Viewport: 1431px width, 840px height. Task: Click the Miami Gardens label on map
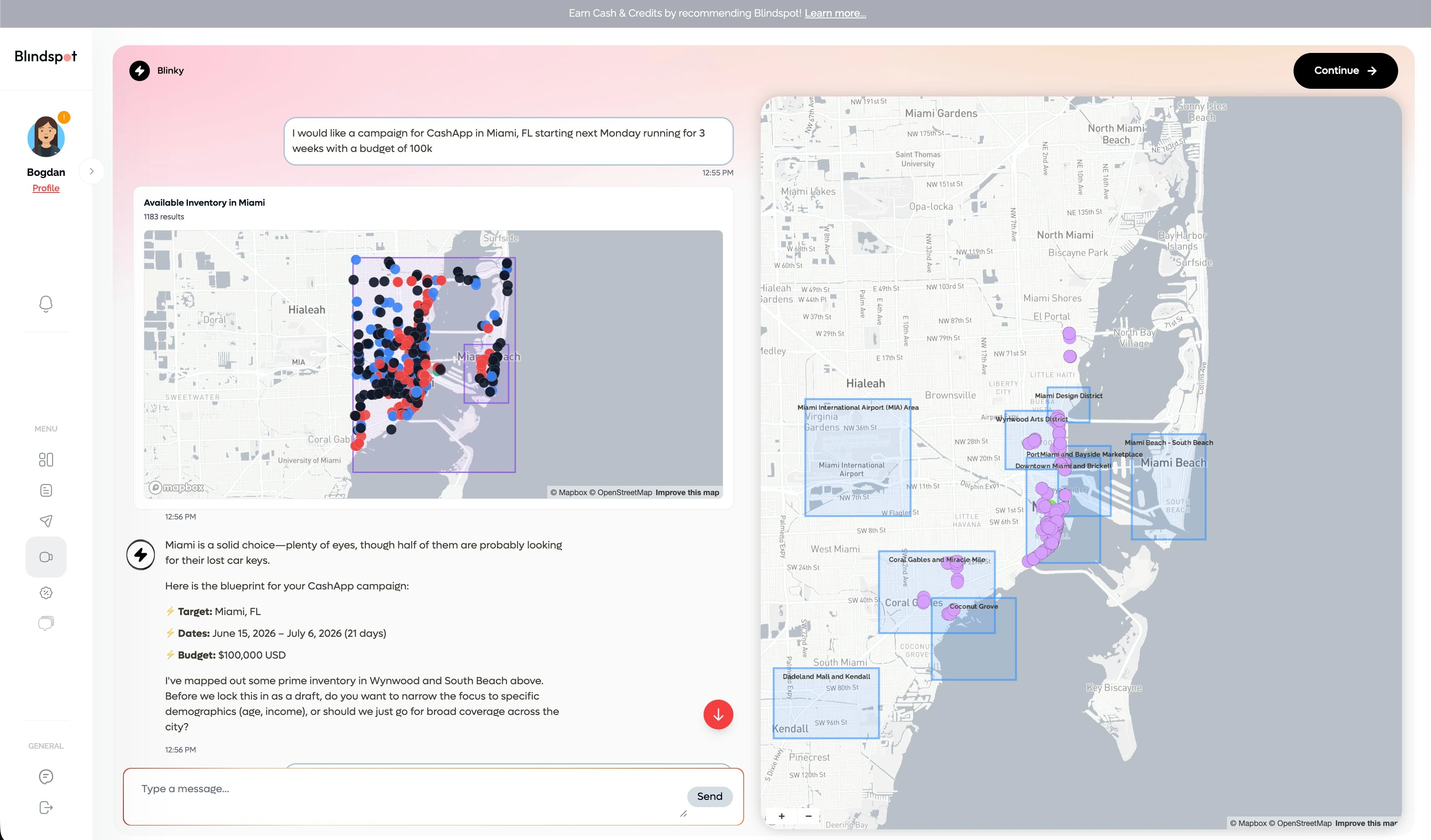click(941, 113)
